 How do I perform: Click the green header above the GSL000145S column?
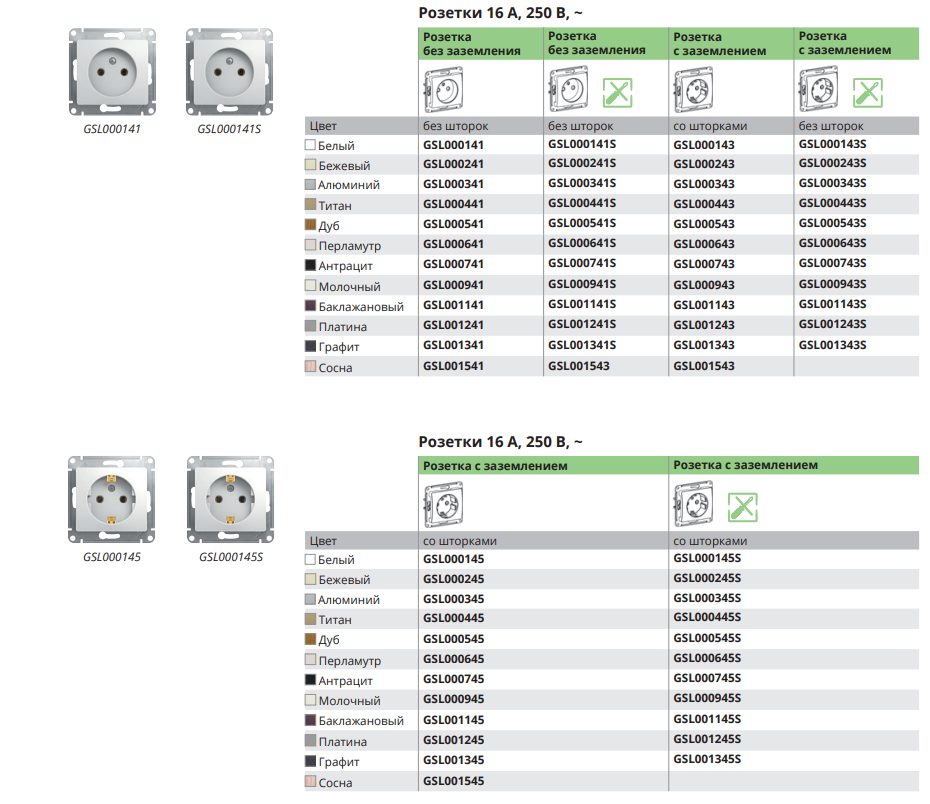pyautogui.click(x=794, y=465)
